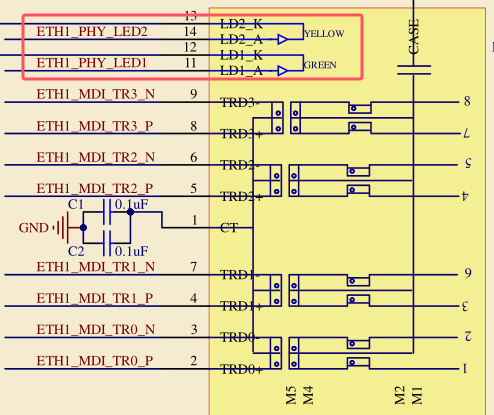Image resolution: width=494 pixels, height=415 pixels.
Task: Click the GREEN LED diode symbol
Action: pyautogui.click(x=283, y=71)
